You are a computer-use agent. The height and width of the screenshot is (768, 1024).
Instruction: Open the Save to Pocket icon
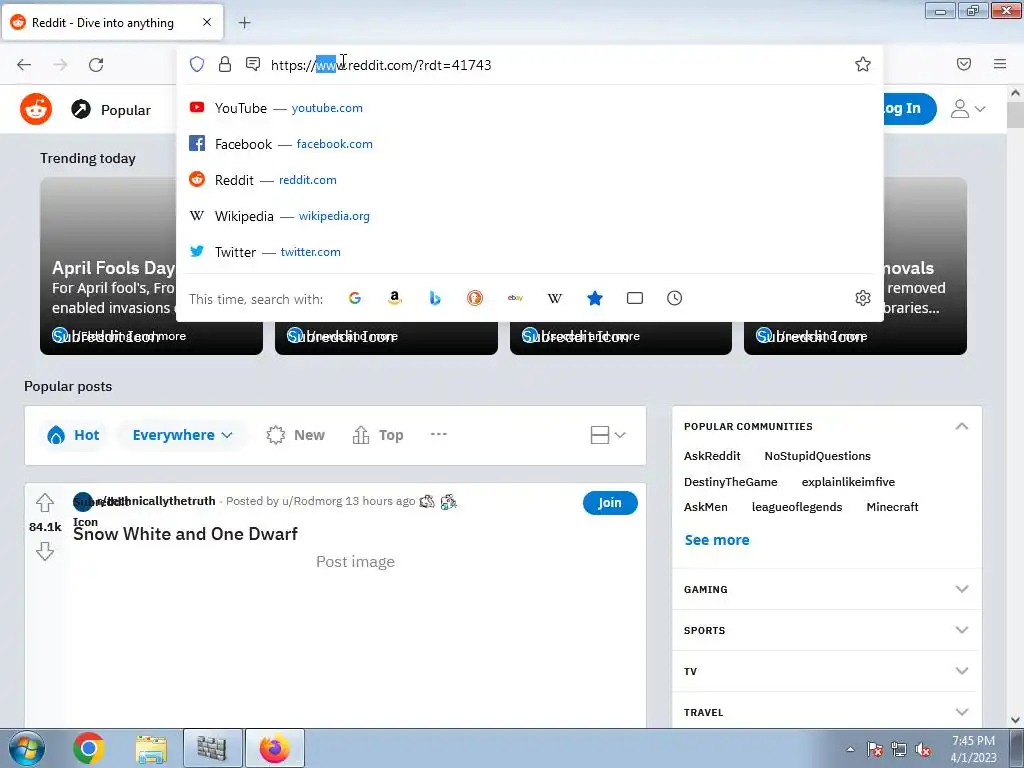[964, 64]
